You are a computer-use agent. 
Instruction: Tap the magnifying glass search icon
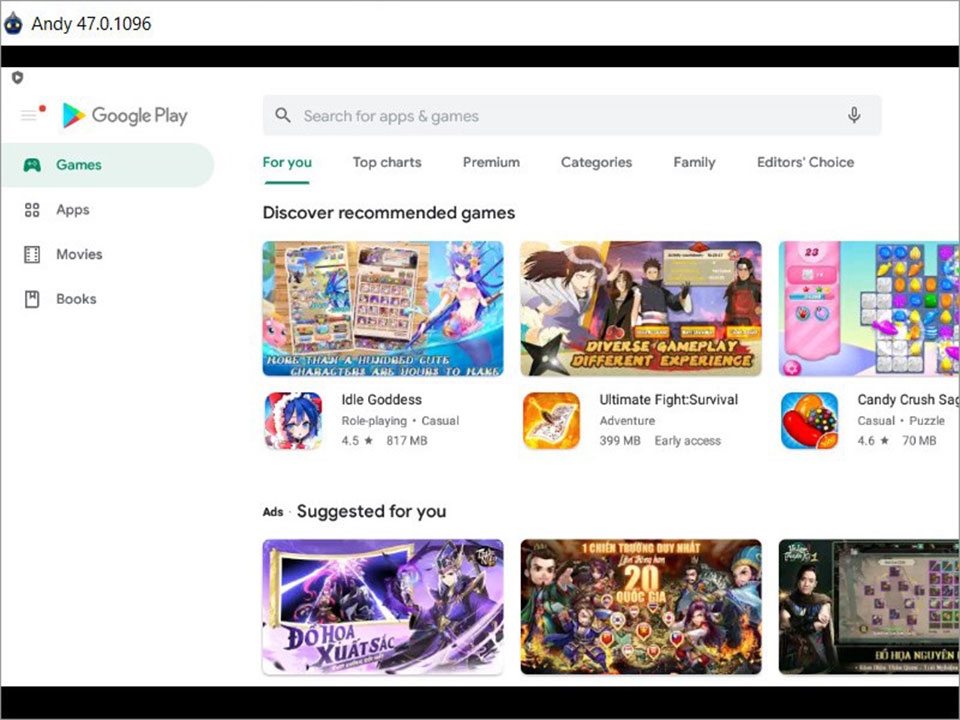coord(282,115)
